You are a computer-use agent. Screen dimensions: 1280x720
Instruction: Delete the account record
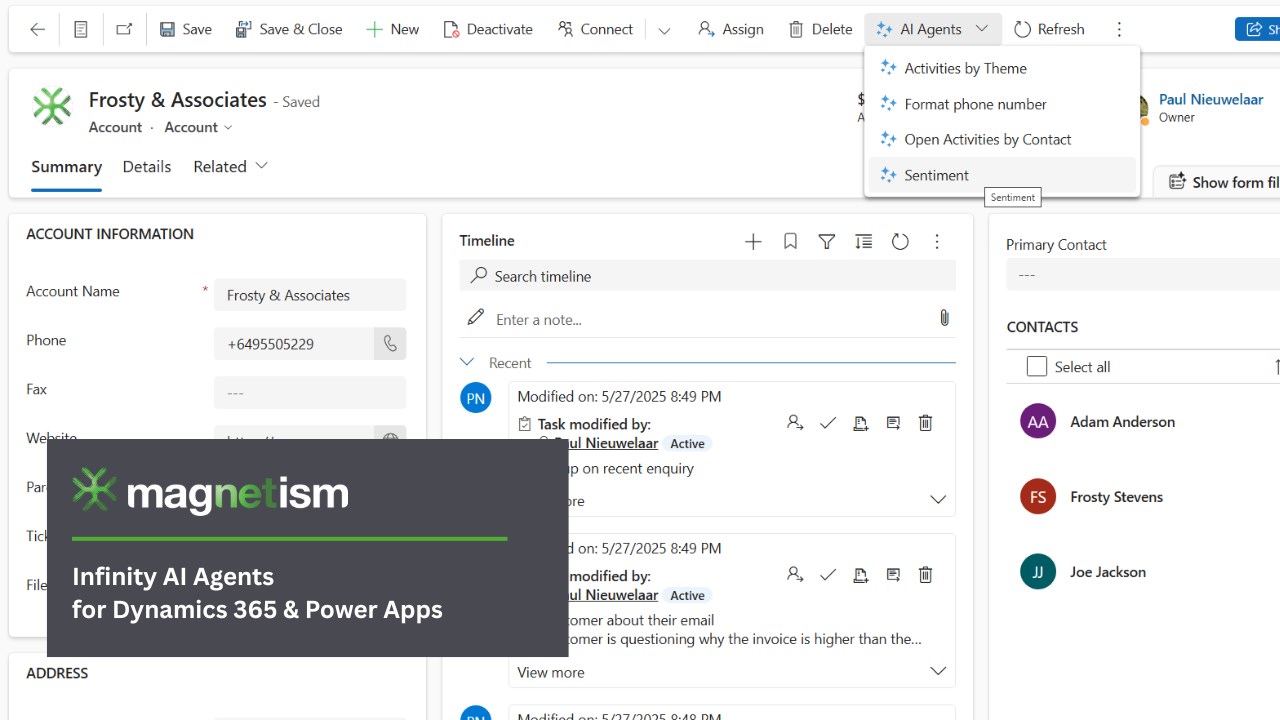(820, 29)
